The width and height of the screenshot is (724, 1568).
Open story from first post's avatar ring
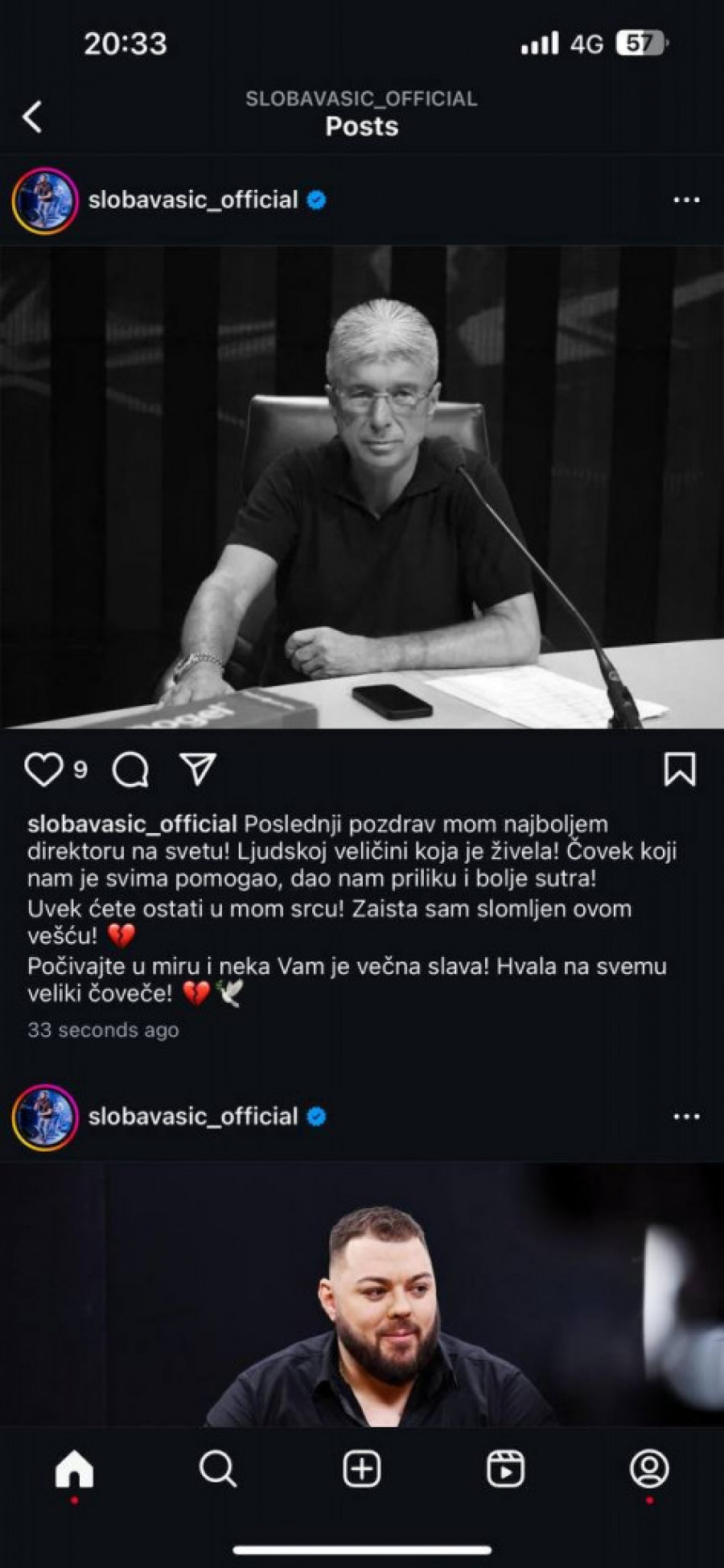[x=45, y=200]
